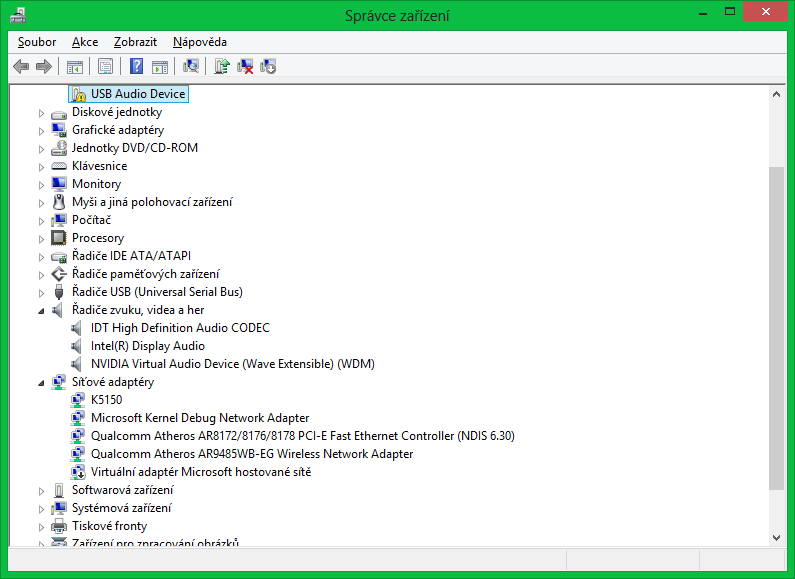Click the vertical scrollbar thumb
795x579 pixels.
point(776,328)
